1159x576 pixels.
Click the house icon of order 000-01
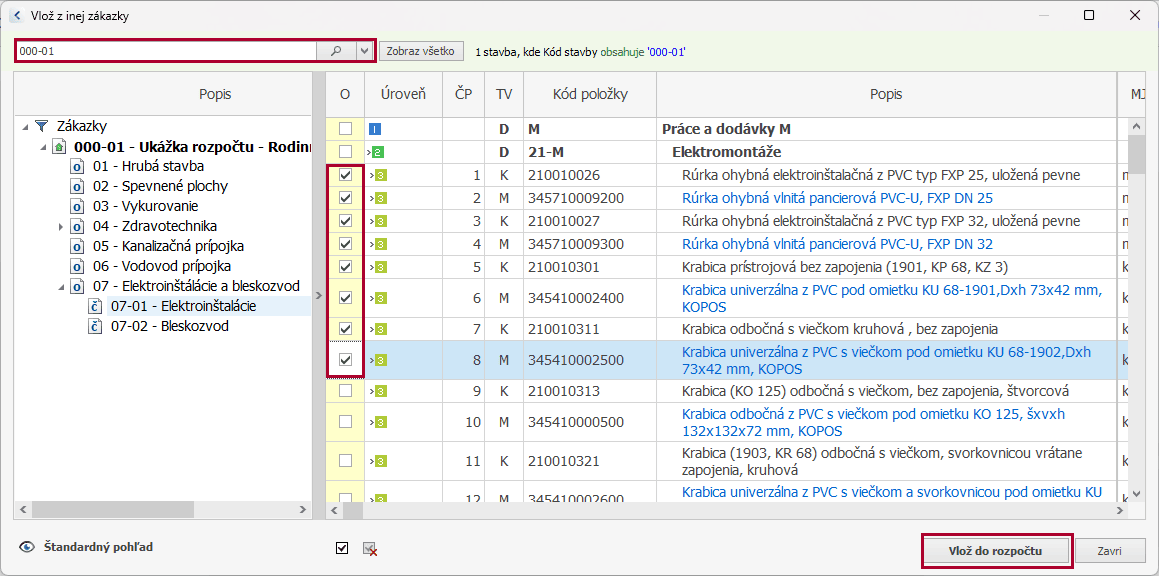(x=60, y=146)
